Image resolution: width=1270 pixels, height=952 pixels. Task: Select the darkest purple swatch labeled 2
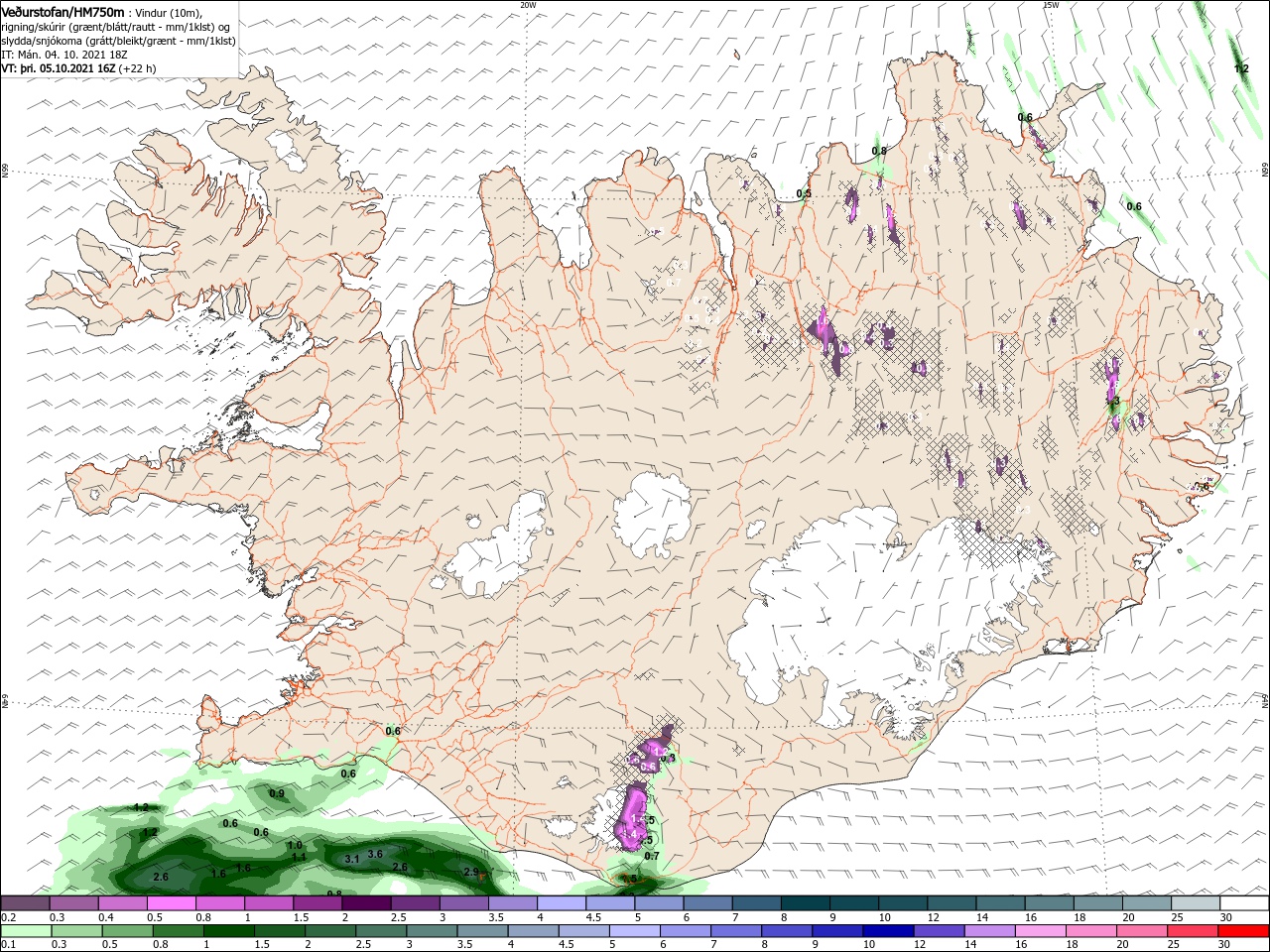[366, 903]
